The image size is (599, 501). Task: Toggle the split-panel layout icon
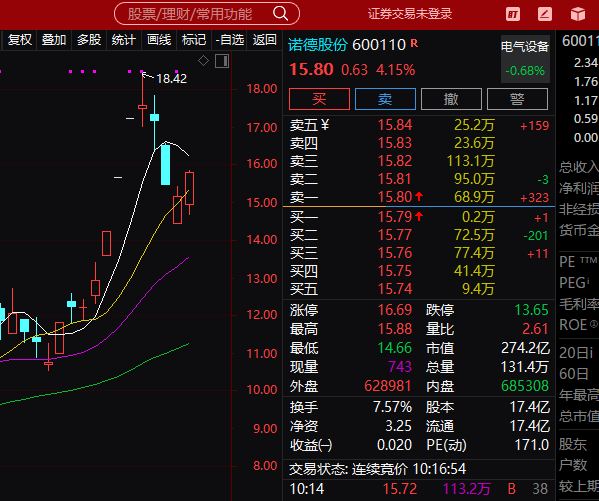coord(222,61)
